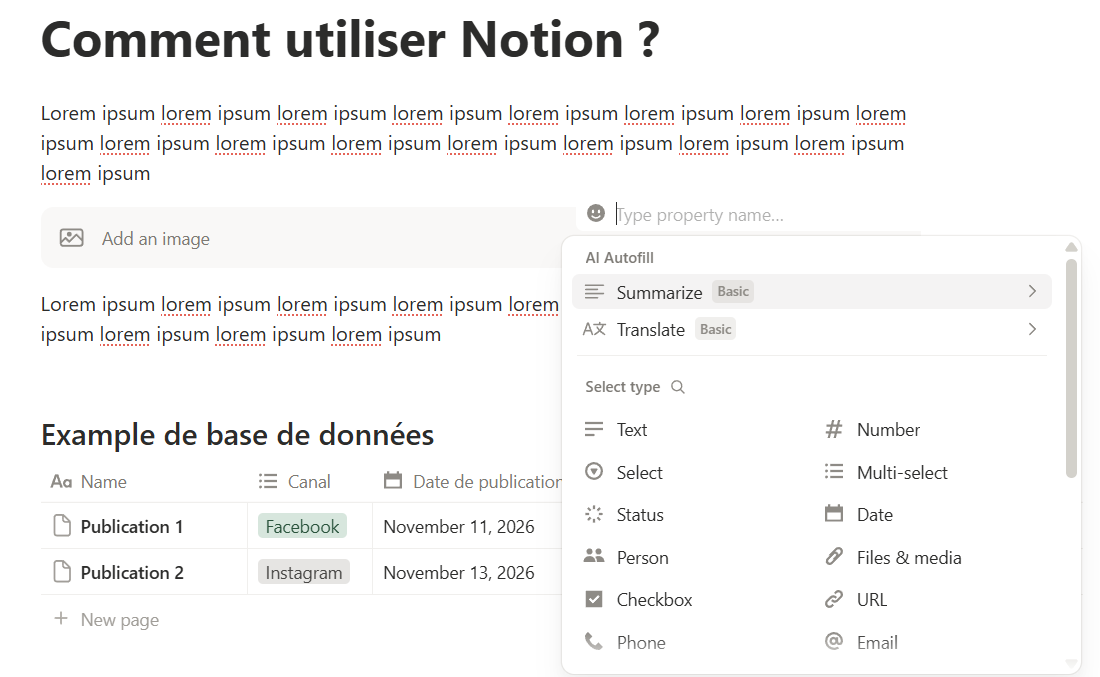
Task: Click the plus icon beside New page
Action: tap(61, 618)
